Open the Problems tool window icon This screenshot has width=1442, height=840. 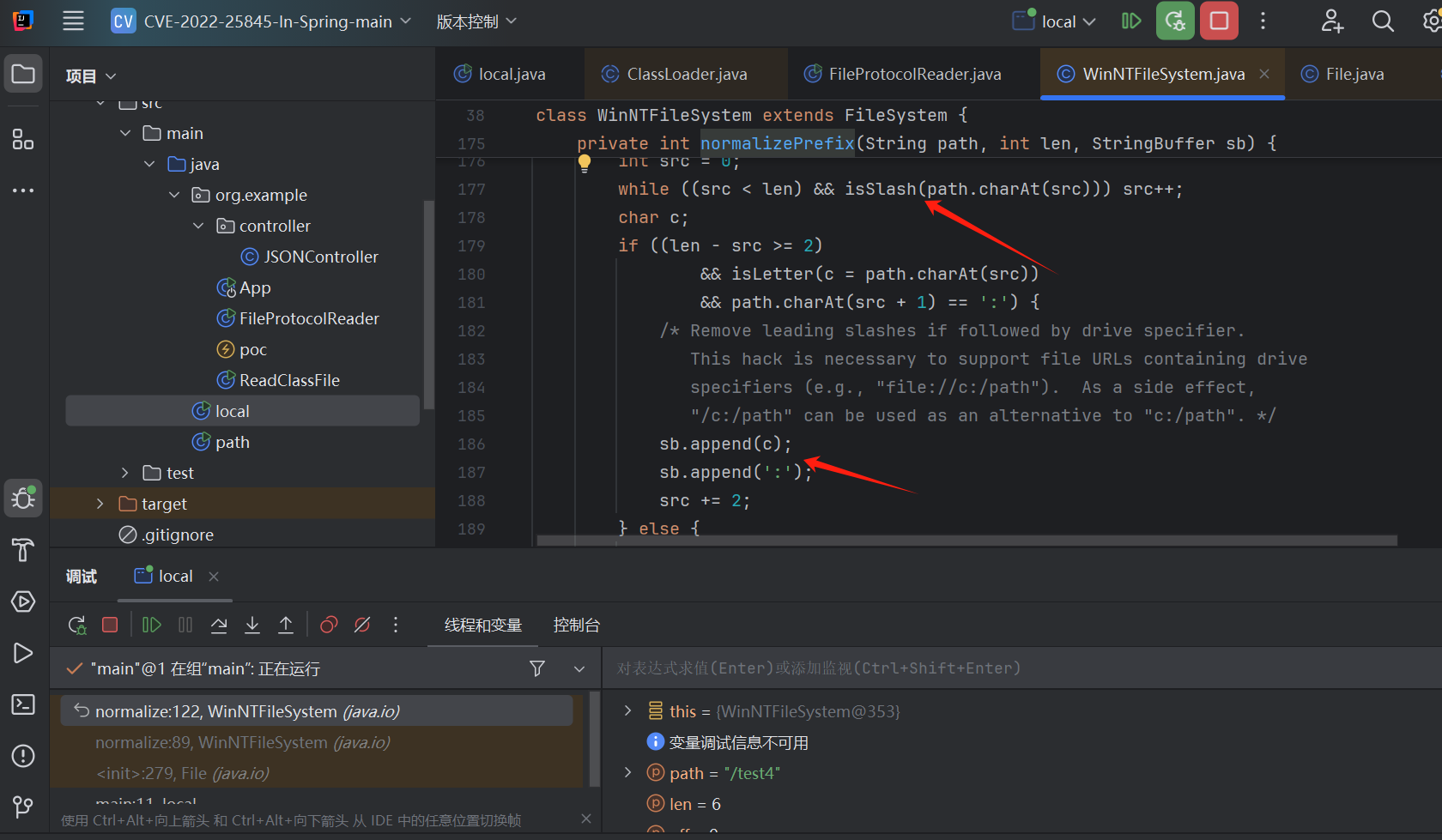click(x=23, y=756)
